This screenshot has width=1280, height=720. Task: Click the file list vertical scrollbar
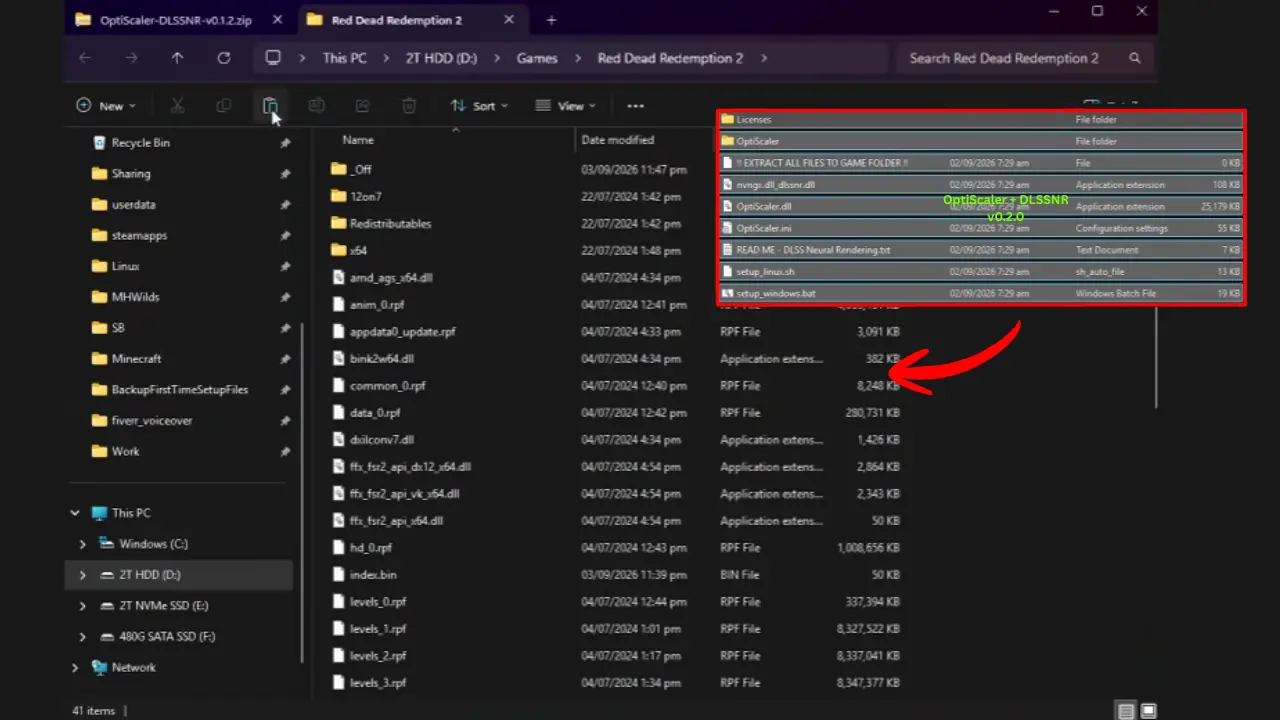click(x=1156, y=355)
